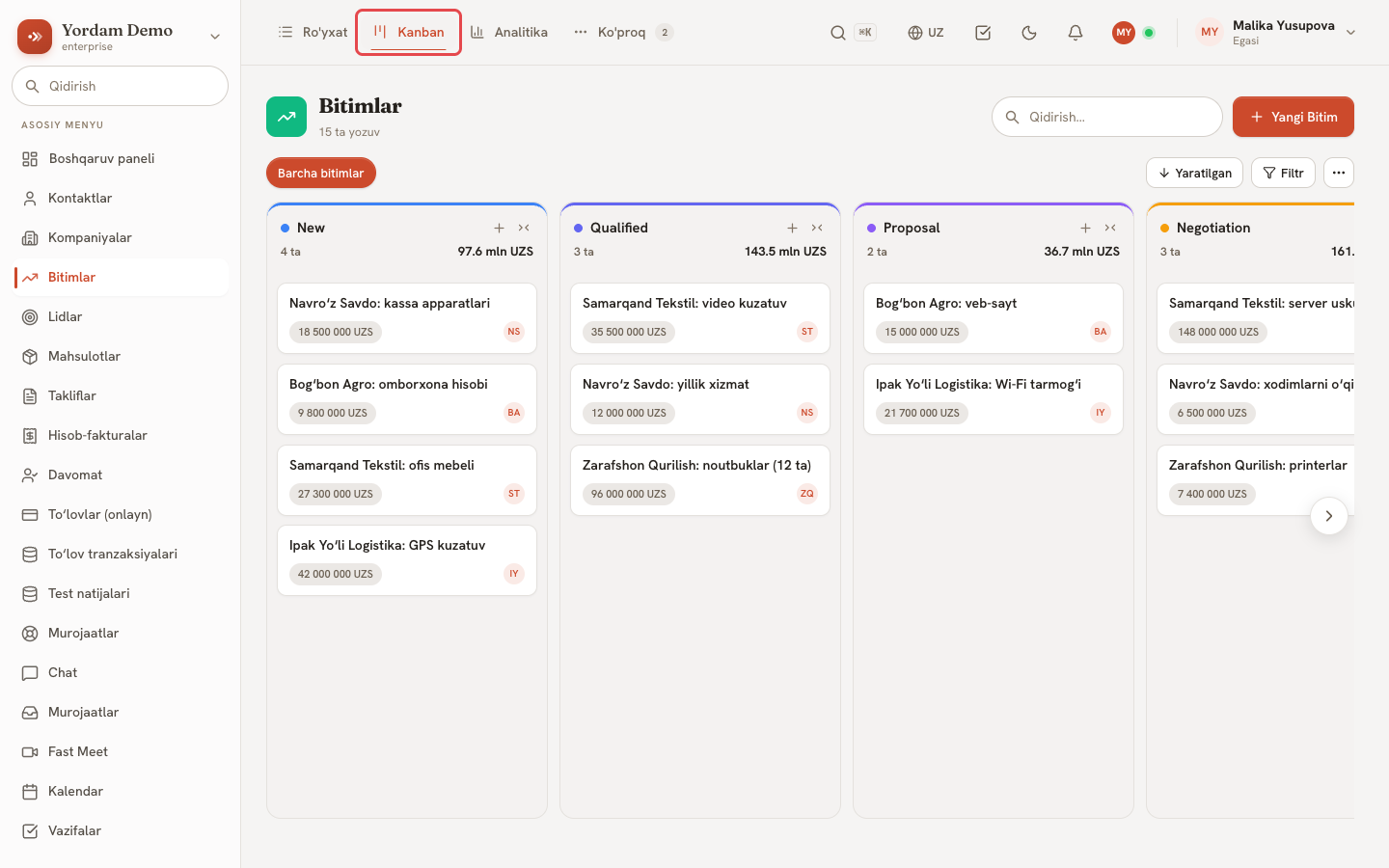
Task: Open Navro'z Savdo: kassa apparatlari card
Action: pyautogui.click(x=407, y=318)
